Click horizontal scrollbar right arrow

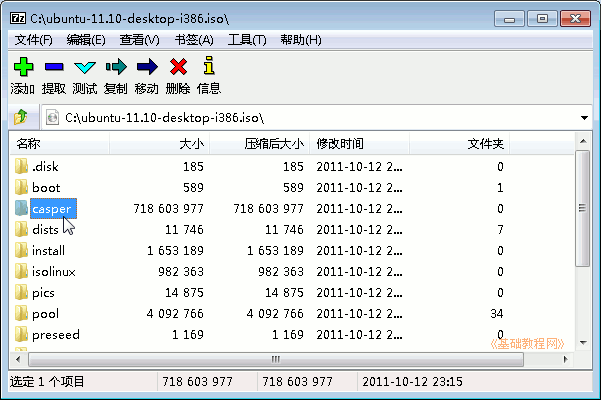click(565, 359)
